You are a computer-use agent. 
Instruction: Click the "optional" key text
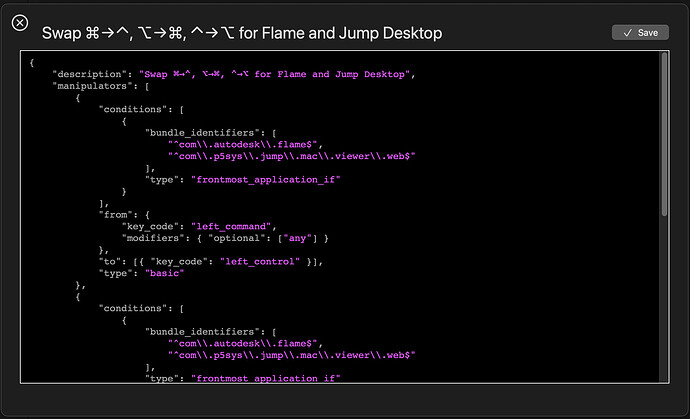tap(235, 238)
